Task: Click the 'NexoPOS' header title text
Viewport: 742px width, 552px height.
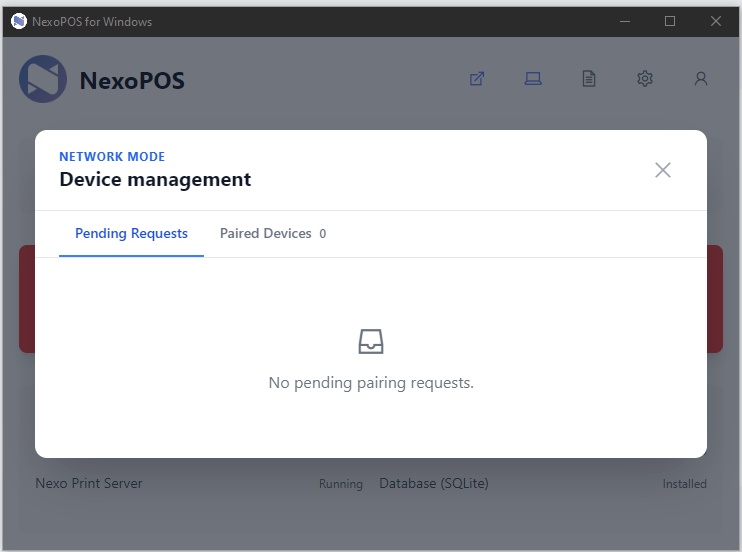Action: [x=132, y=80]
